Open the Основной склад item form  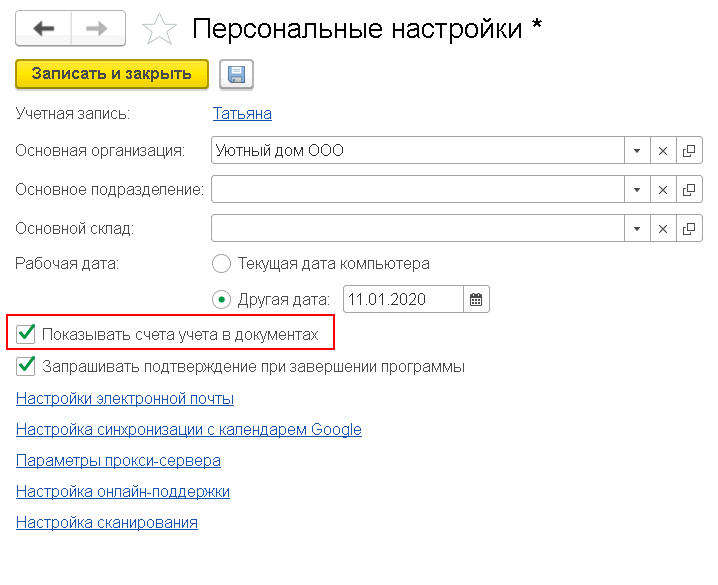point(689,228)
